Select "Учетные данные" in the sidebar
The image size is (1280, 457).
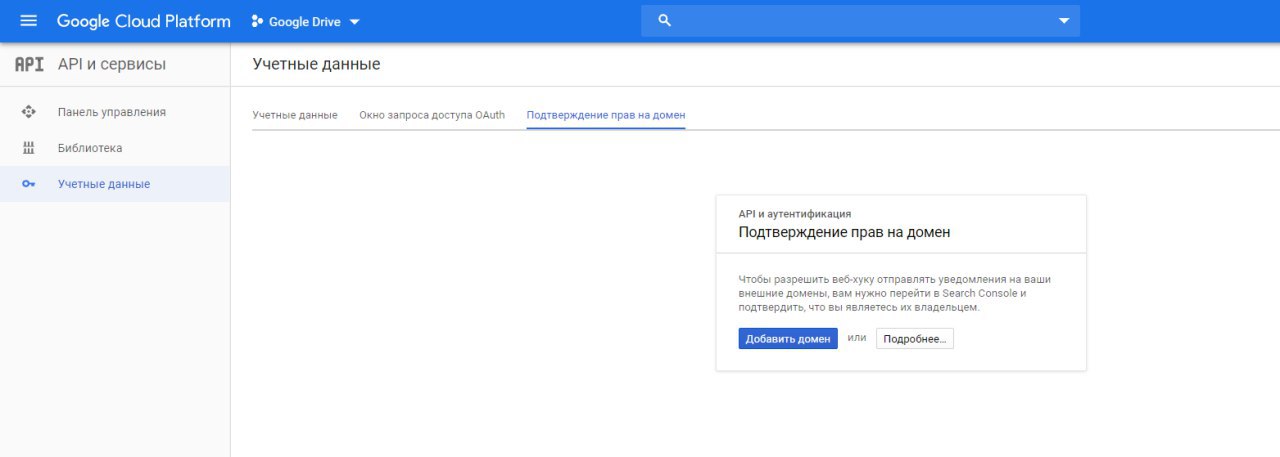pyautogui.click(x=115, y=184)
